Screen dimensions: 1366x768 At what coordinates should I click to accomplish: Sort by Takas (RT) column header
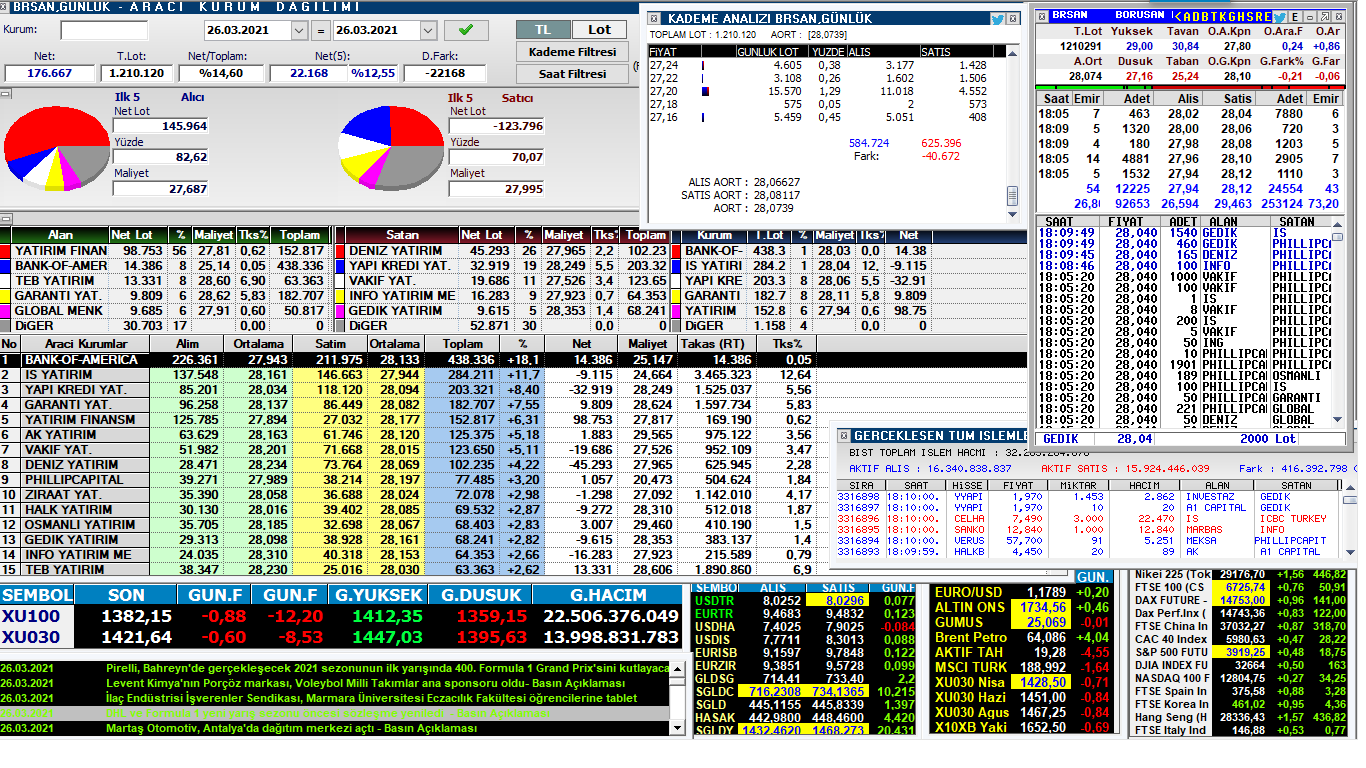point(712,344)
